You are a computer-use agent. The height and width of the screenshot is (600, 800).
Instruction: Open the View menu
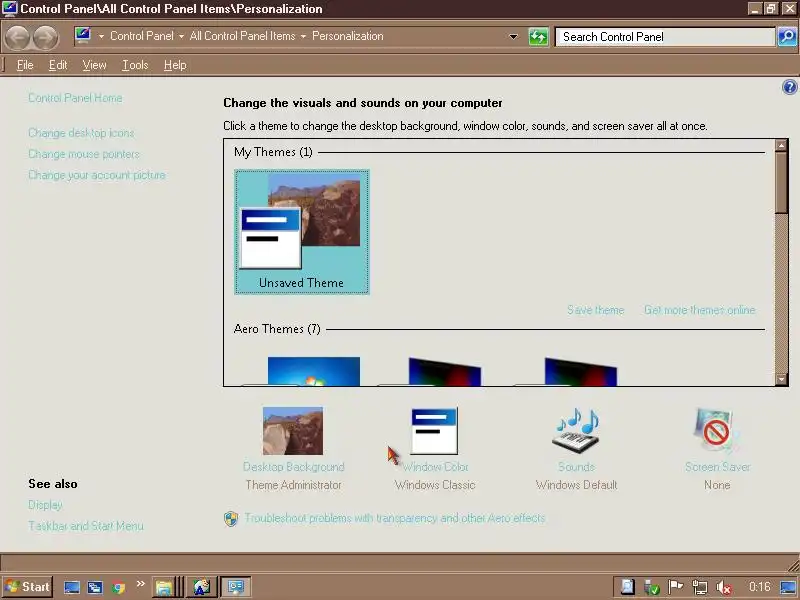94,65
